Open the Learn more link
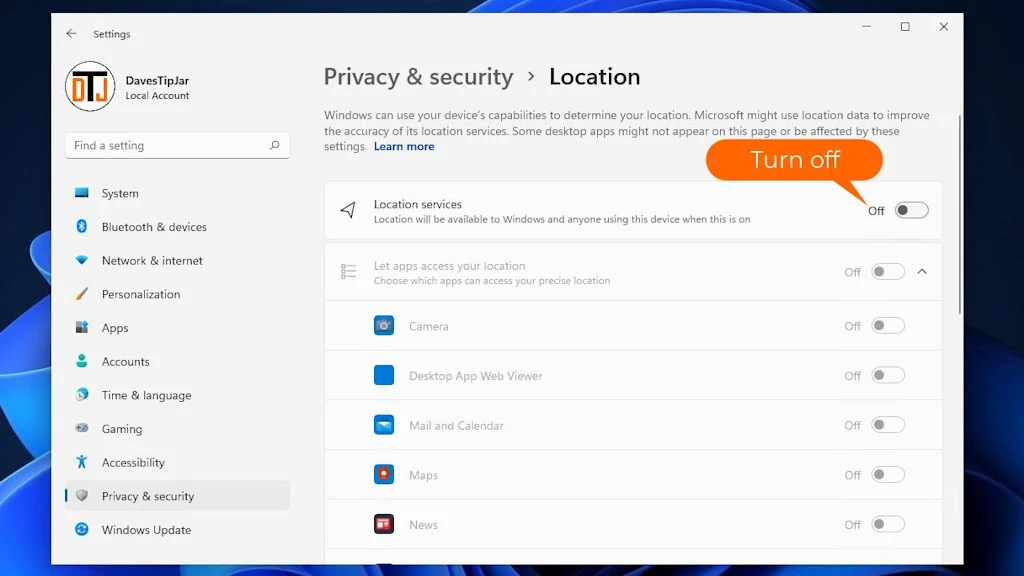 pos(404,146)
